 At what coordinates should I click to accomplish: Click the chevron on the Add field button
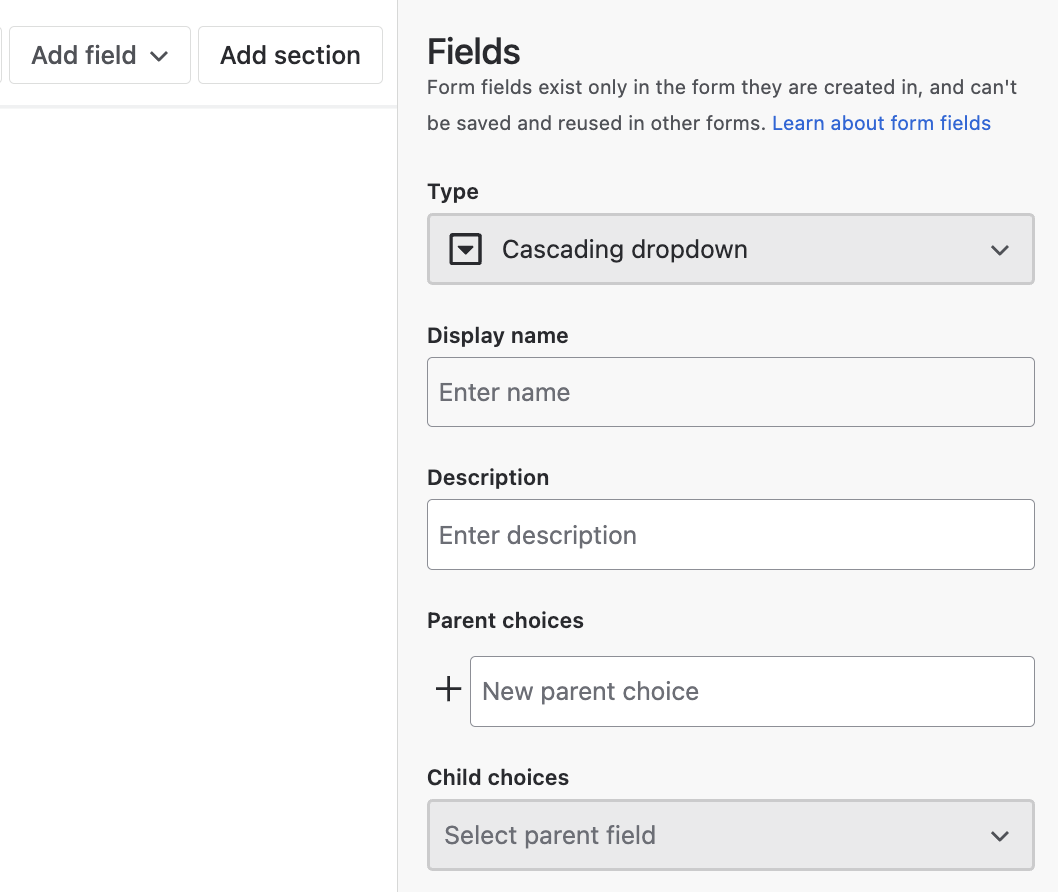pos(160,55)
